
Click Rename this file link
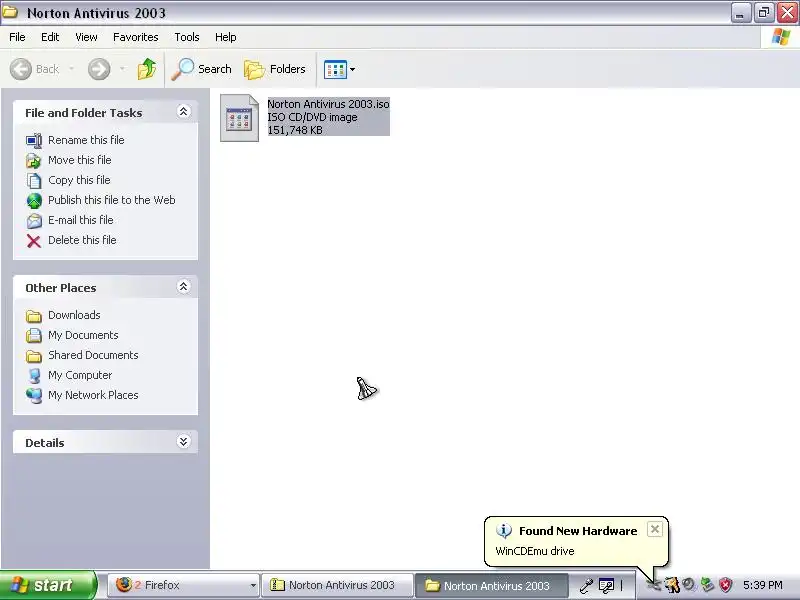tap(86, 140)
